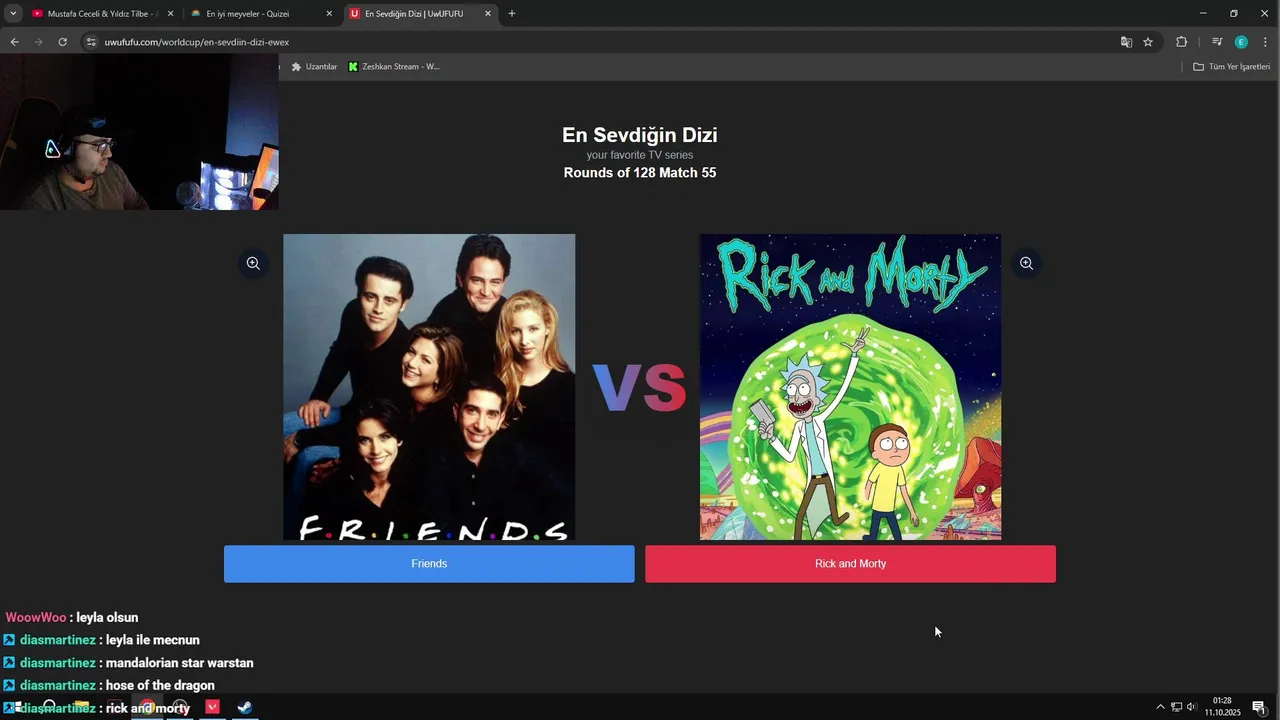1280x720 pixels.
Task: Open the taskbar clock and date
Action: pyautogui.click(x=1222, y=707)
